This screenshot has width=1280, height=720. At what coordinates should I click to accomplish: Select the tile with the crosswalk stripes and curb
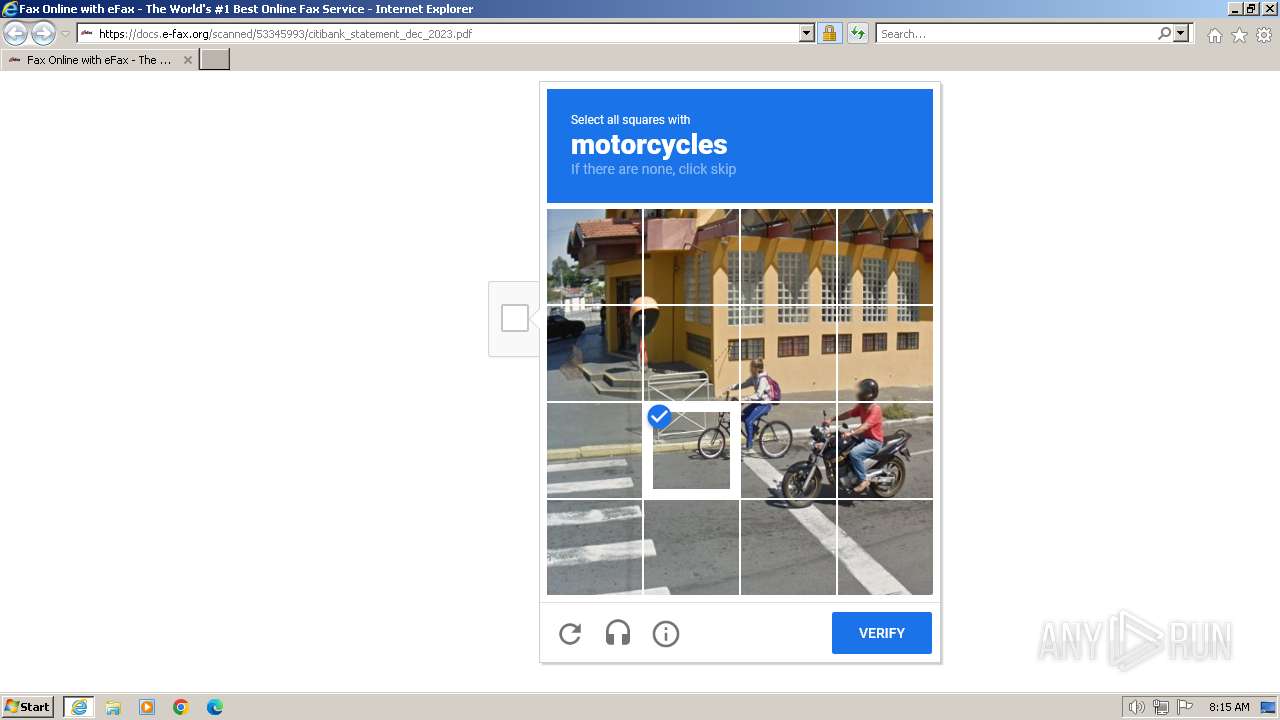pos(594,450)
